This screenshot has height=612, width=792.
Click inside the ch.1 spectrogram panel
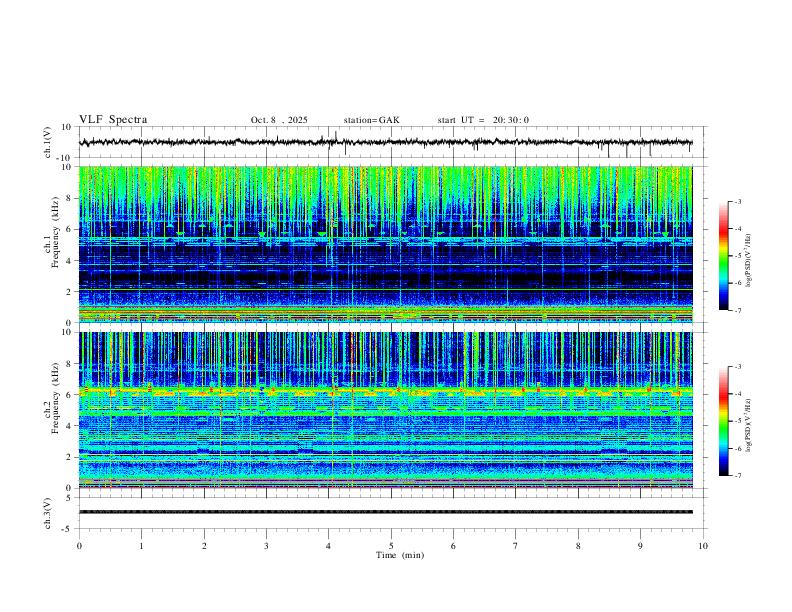pyautogui.click(x=386, y=244)
